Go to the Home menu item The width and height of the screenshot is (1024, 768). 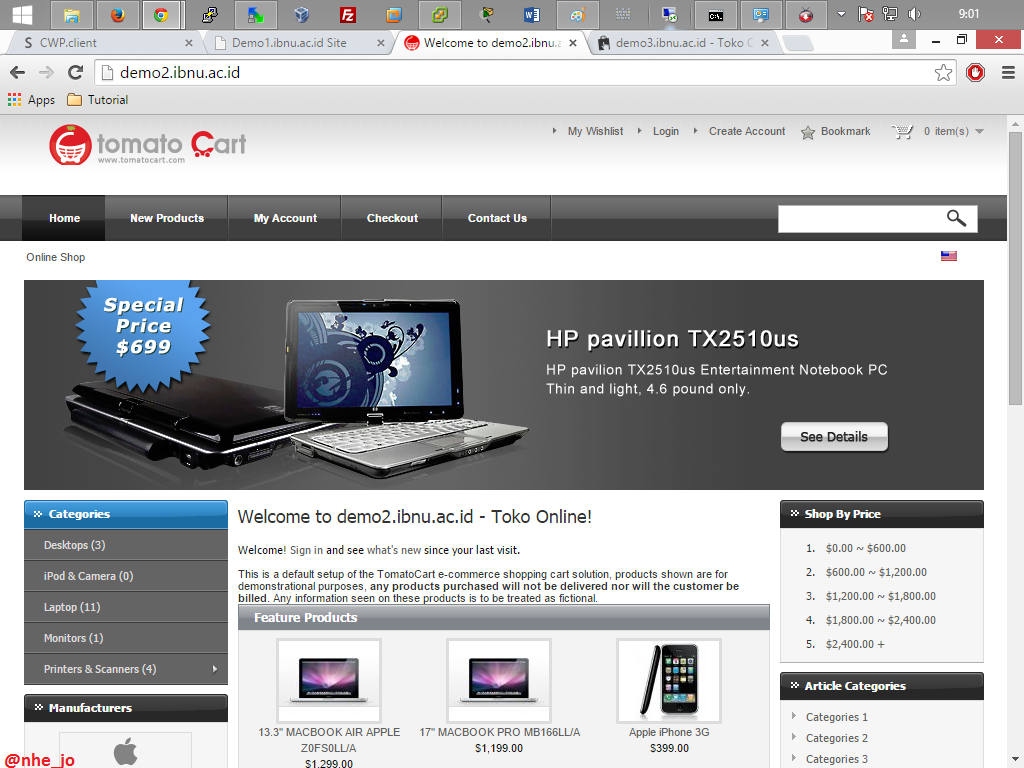(x=64, y=218)
